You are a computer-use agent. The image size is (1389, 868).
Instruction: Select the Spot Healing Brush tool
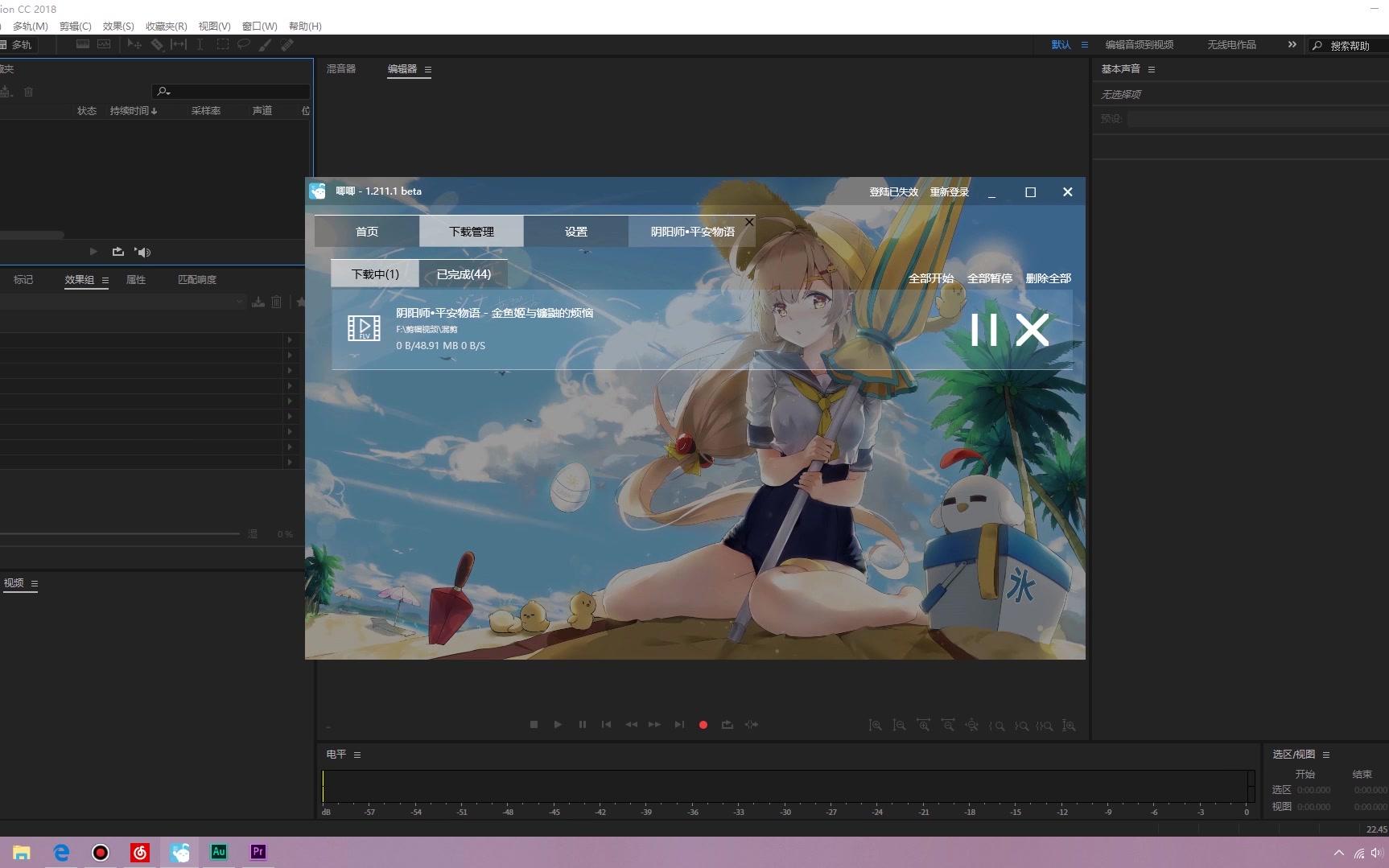point(287,45)
